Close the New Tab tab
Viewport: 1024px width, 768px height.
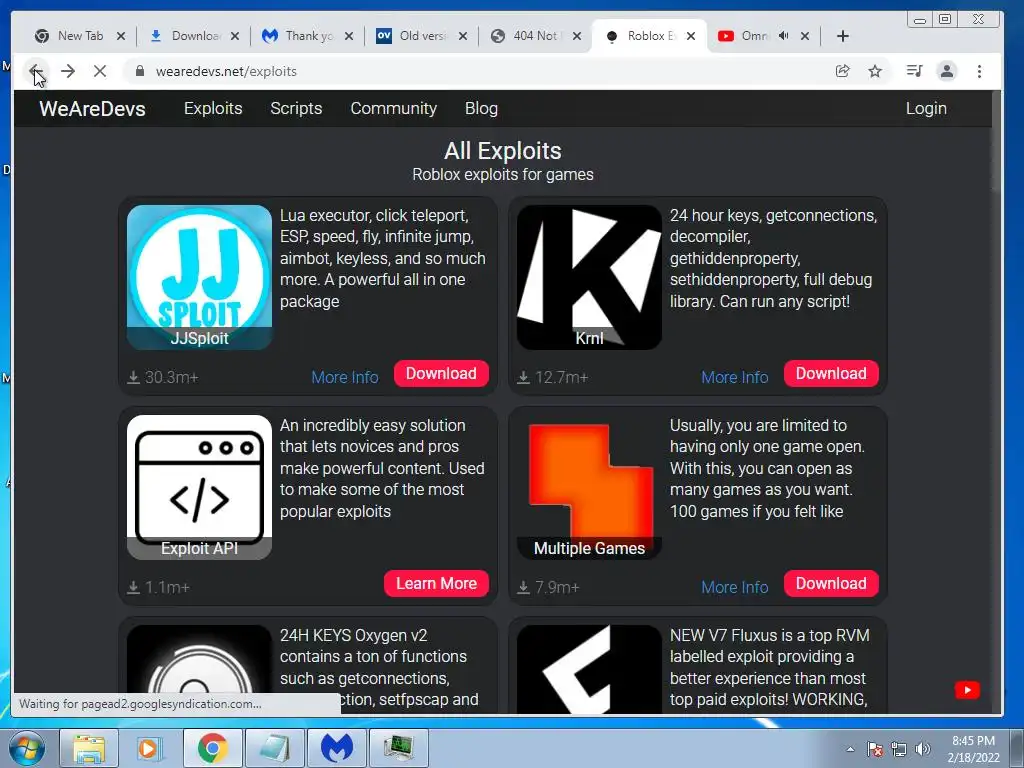click(121, 36)
